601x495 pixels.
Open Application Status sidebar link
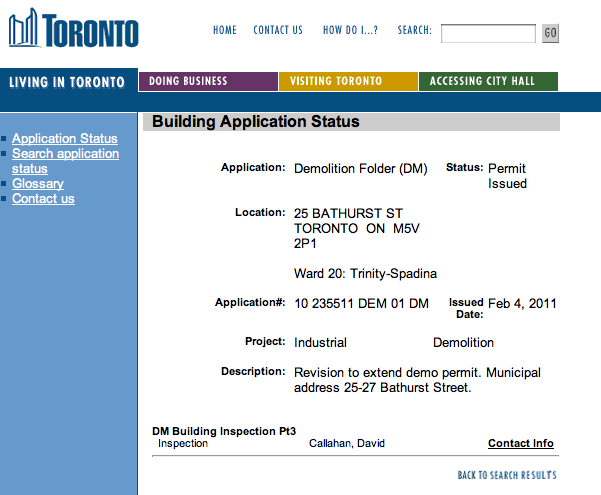tap(65, 138)
